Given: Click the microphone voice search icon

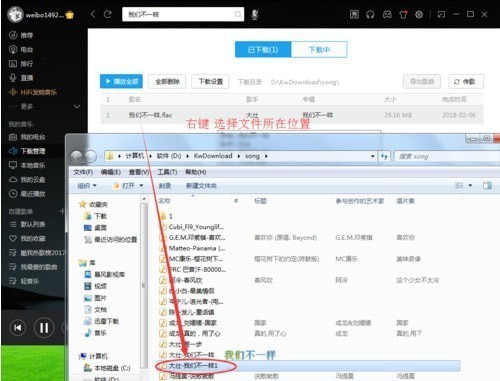Looking at the screenshot, I should 255,14.
